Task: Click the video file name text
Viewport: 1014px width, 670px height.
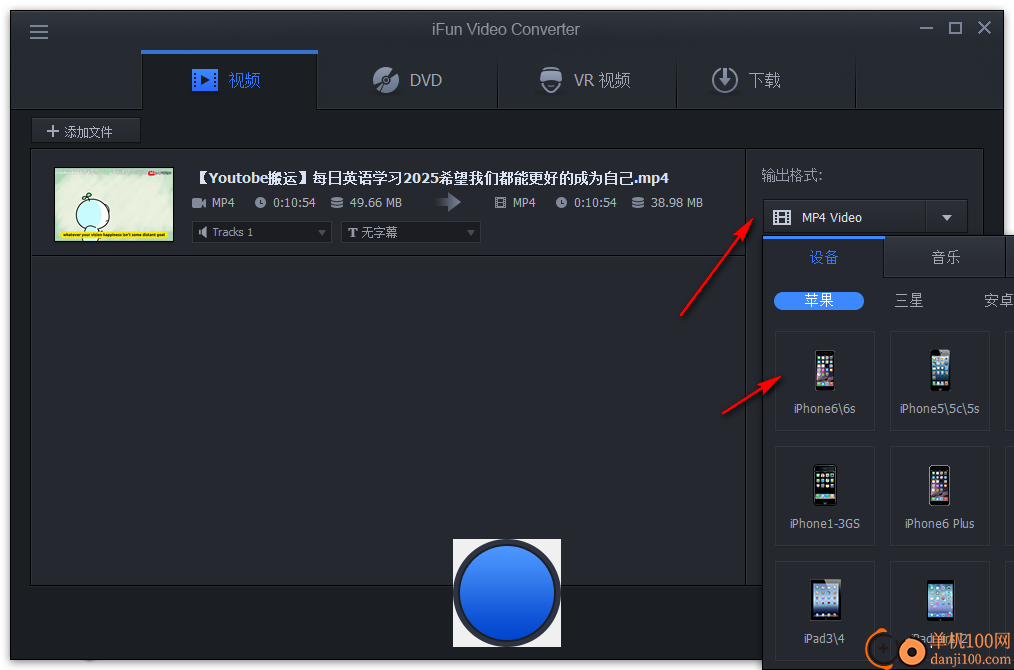Action: pos(432,178)
